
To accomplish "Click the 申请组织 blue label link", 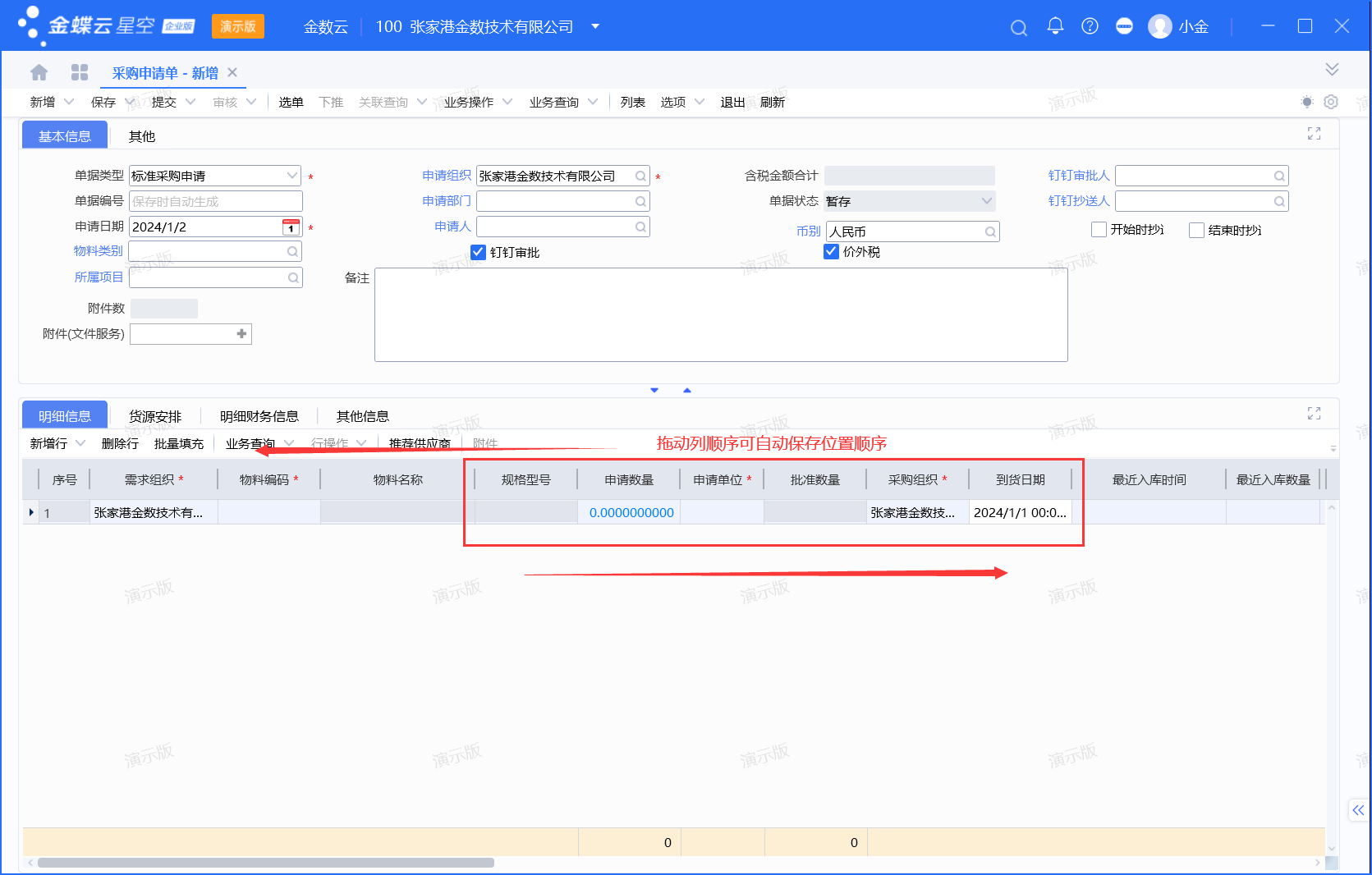I will pyautogui.click(x=447, y=176).
